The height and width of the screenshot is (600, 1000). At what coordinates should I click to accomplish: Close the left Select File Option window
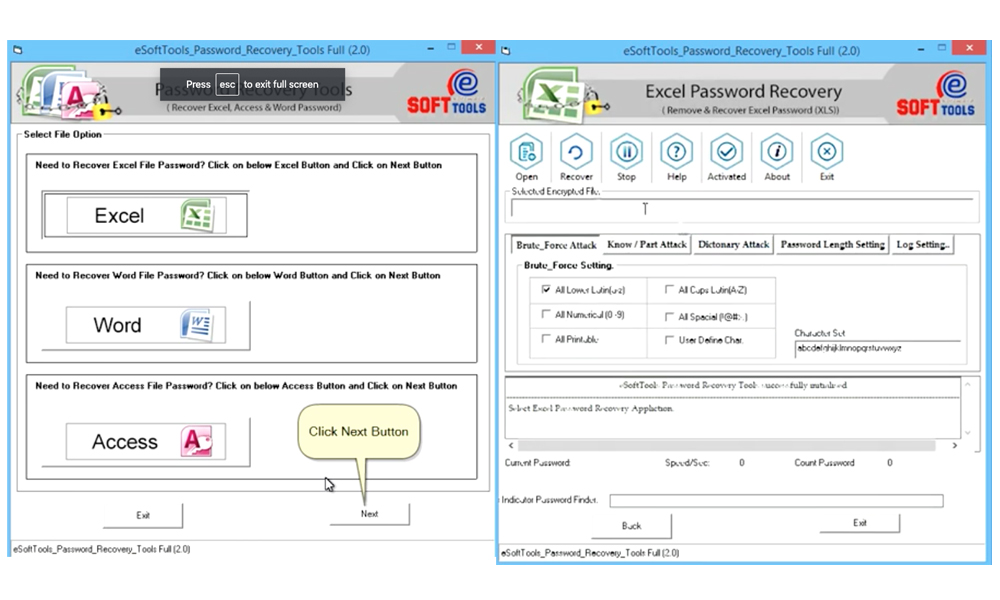(478, 47)
